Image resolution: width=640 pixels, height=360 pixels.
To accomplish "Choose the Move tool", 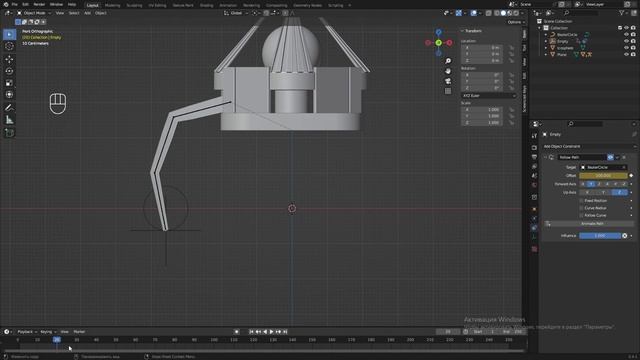I will click(9, 59).
